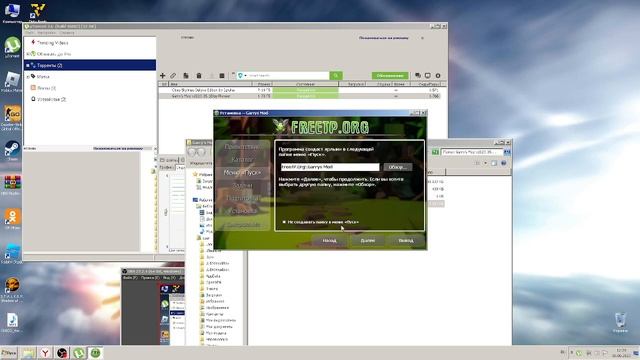640x360 pixels.
Task: Select Торренты (2) in uTorrent sidebar
Action: pos(90,65)
